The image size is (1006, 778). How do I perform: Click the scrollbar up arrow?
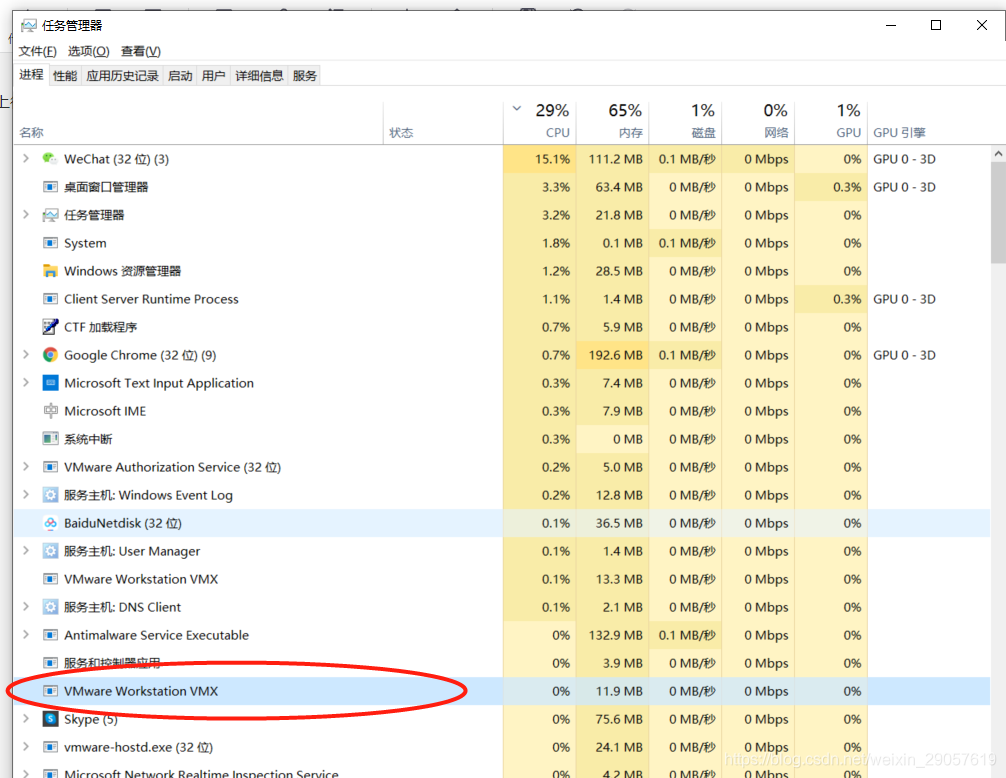click(998, 154)
